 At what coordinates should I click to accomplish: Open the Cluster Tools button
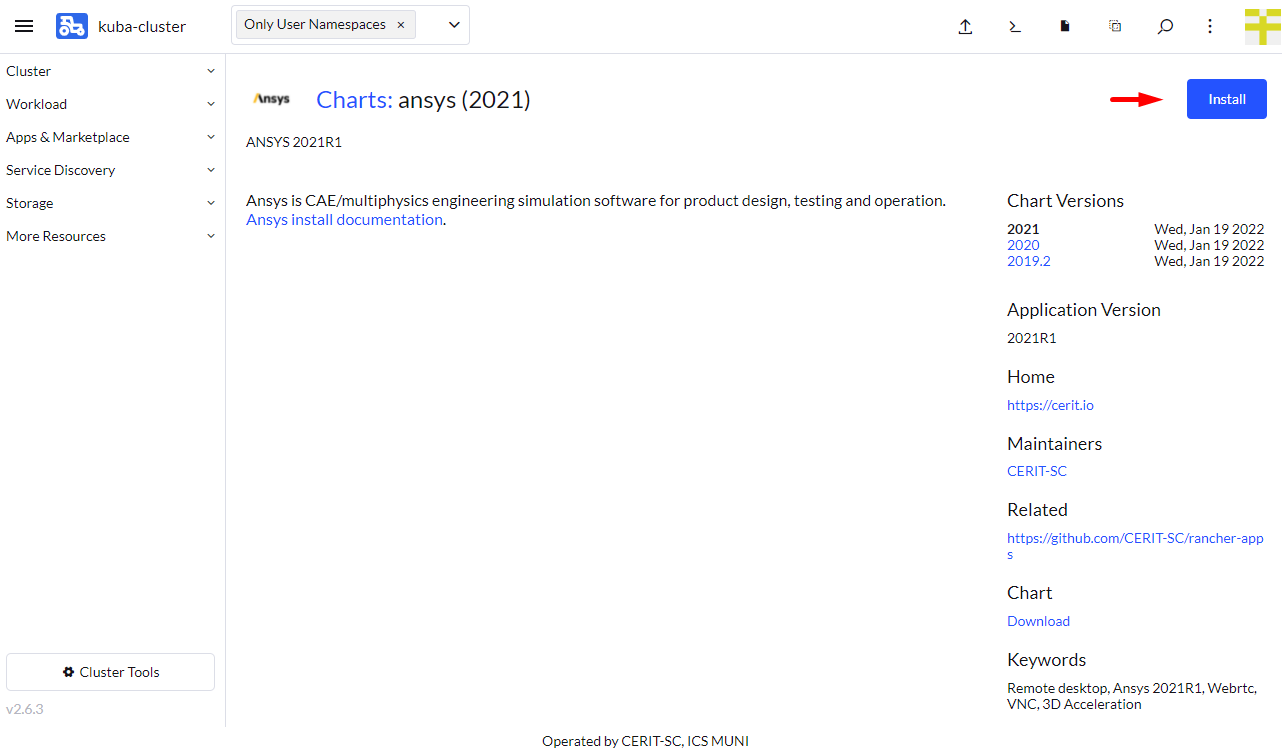coord(110,672)
